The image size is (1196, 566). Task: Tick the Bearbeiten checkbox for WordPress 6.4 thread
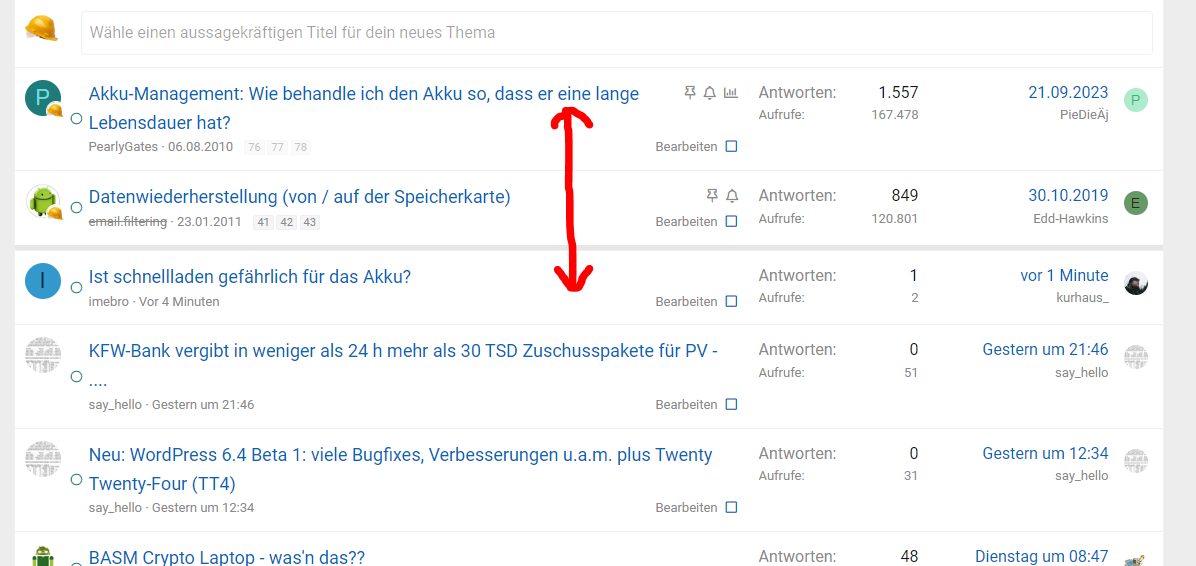click(x=731, y=507)
